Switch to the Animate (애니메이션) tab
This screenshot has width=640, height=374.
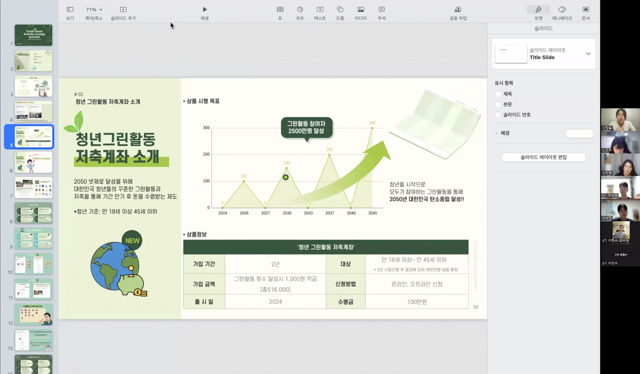tap(562, 13)
